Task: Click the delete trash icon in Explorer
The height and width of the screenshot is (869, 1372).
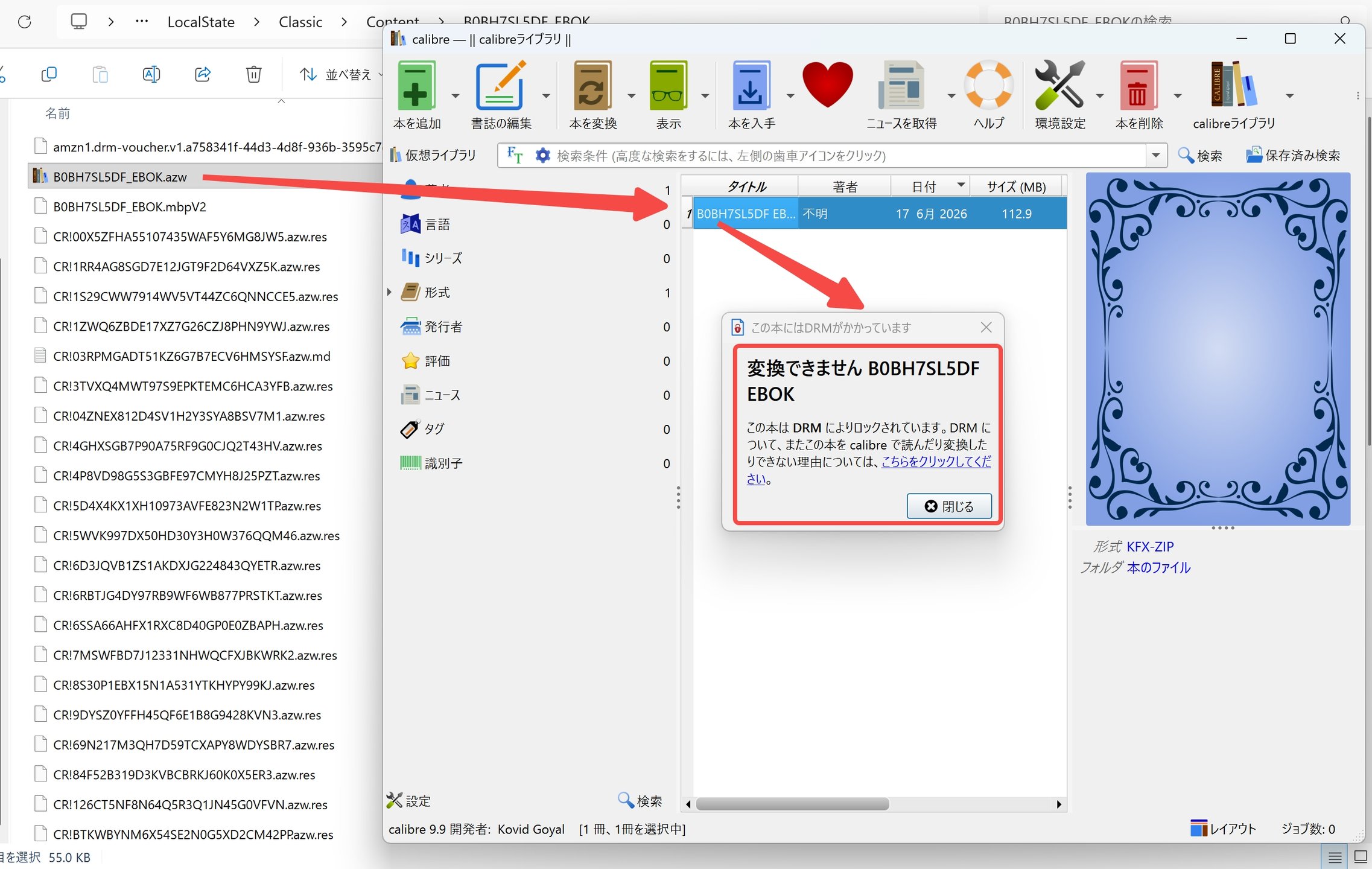Action: pos(254,74)
